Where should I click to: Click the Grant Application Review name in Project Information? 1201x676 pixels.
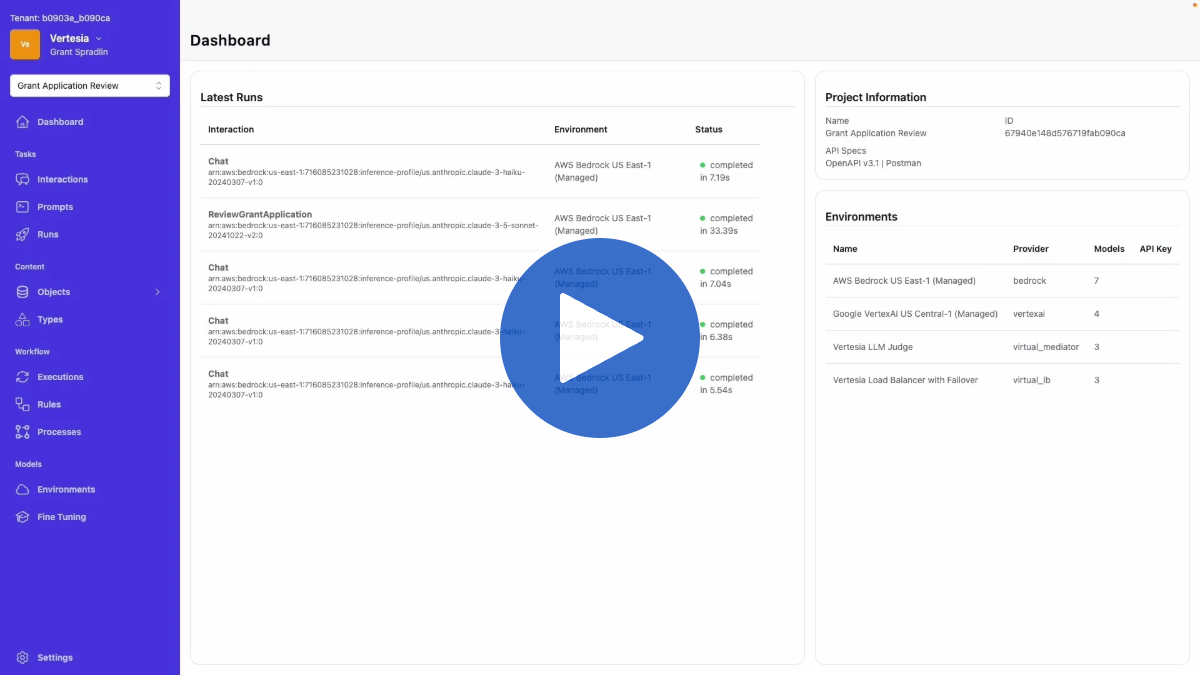pos(876,133)
